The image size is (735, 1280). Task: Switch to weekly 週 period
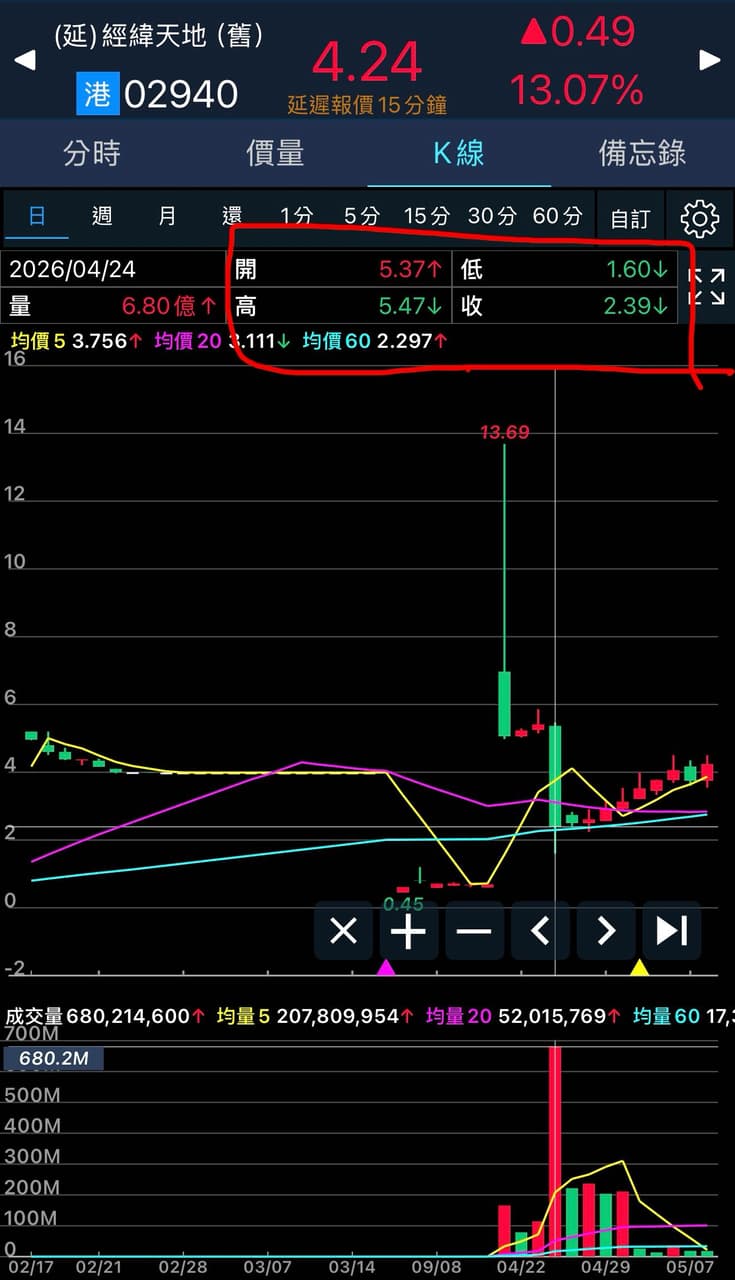[x=102, y=216]
